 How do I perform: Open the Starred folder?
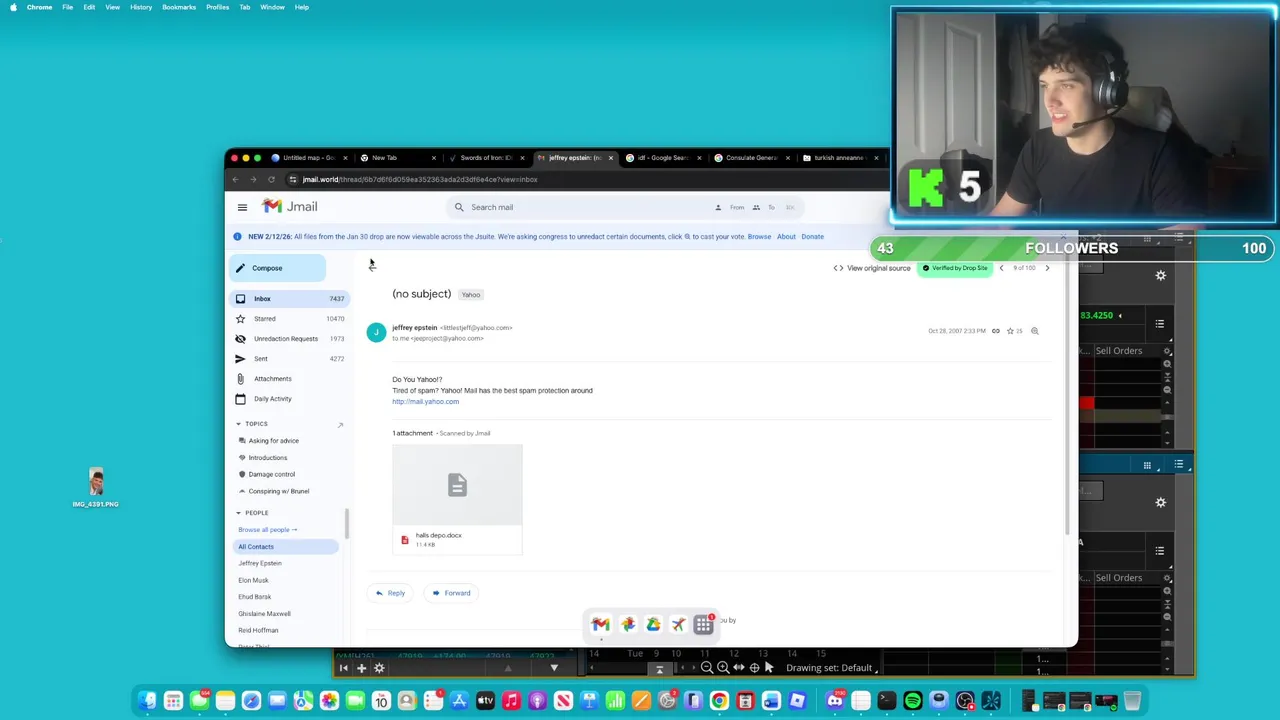pyautogui.click(x=288, y=318)
